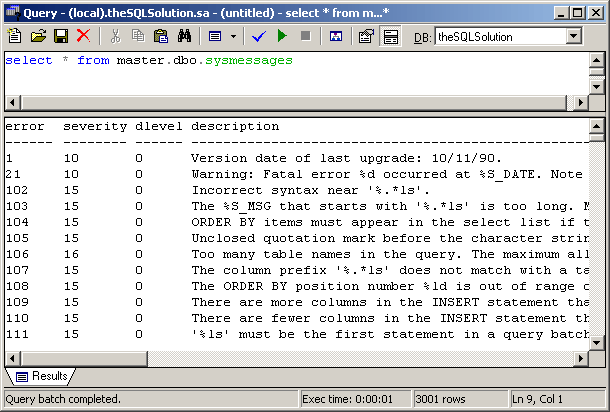The width and height of the screenshot is (610, 412).
Task: Open the DB database selector dropdown
Action: pos(573,37)
